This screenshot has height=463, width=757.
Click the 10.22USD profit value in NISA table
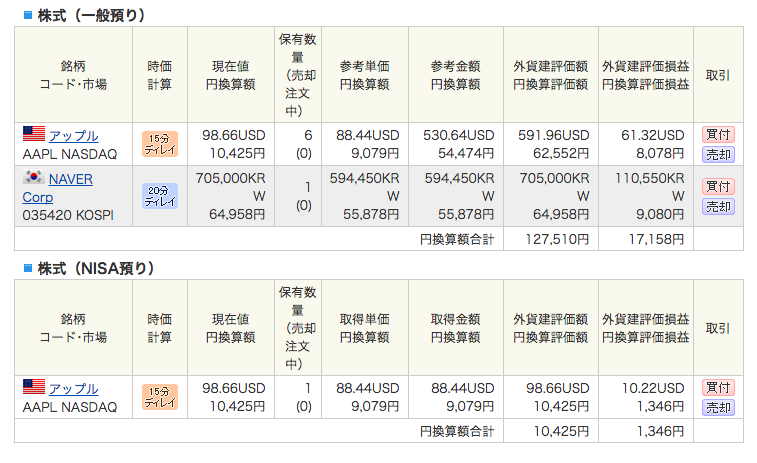[653, 388]
